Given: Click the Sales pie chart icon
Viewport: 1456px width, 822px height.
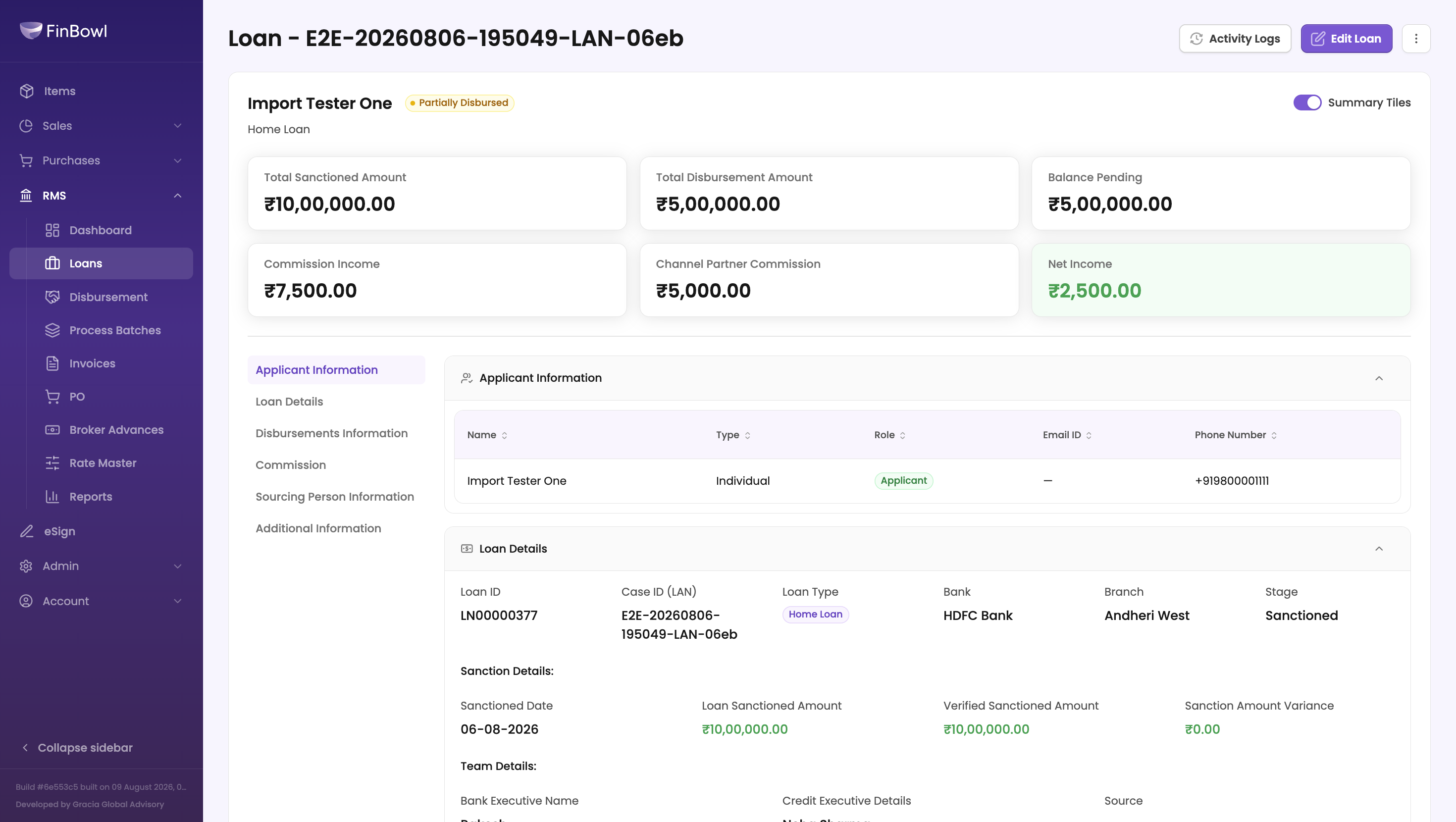Looking at the screenshot, I should [26, 125].
